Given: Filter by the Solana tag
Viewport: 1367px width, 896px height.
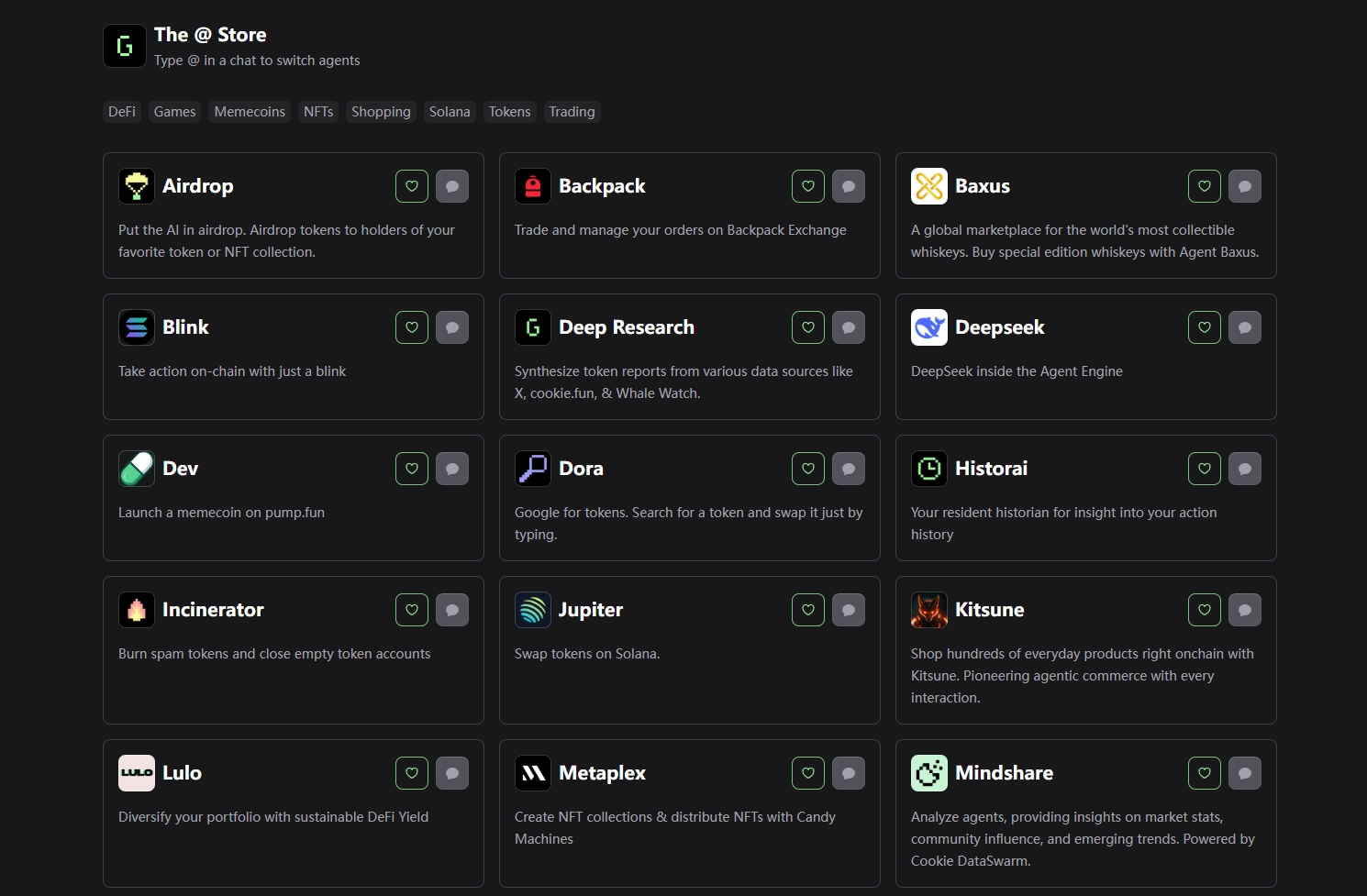Looking at the screenshot, I should (x=450, y=112).
